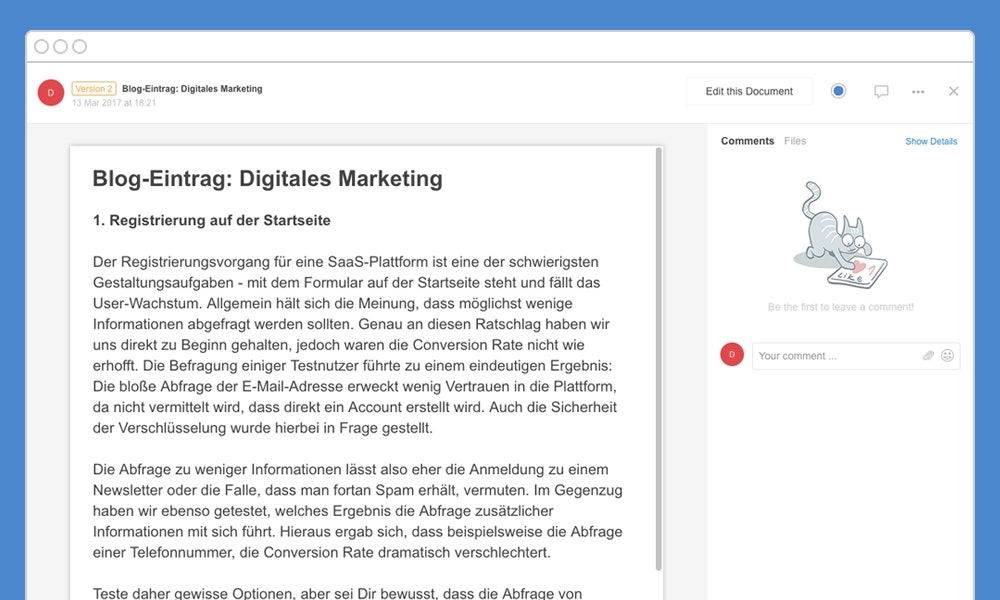Focus the Your comment input field
This screenshot has height=600, width=1000.
[856, 356]
